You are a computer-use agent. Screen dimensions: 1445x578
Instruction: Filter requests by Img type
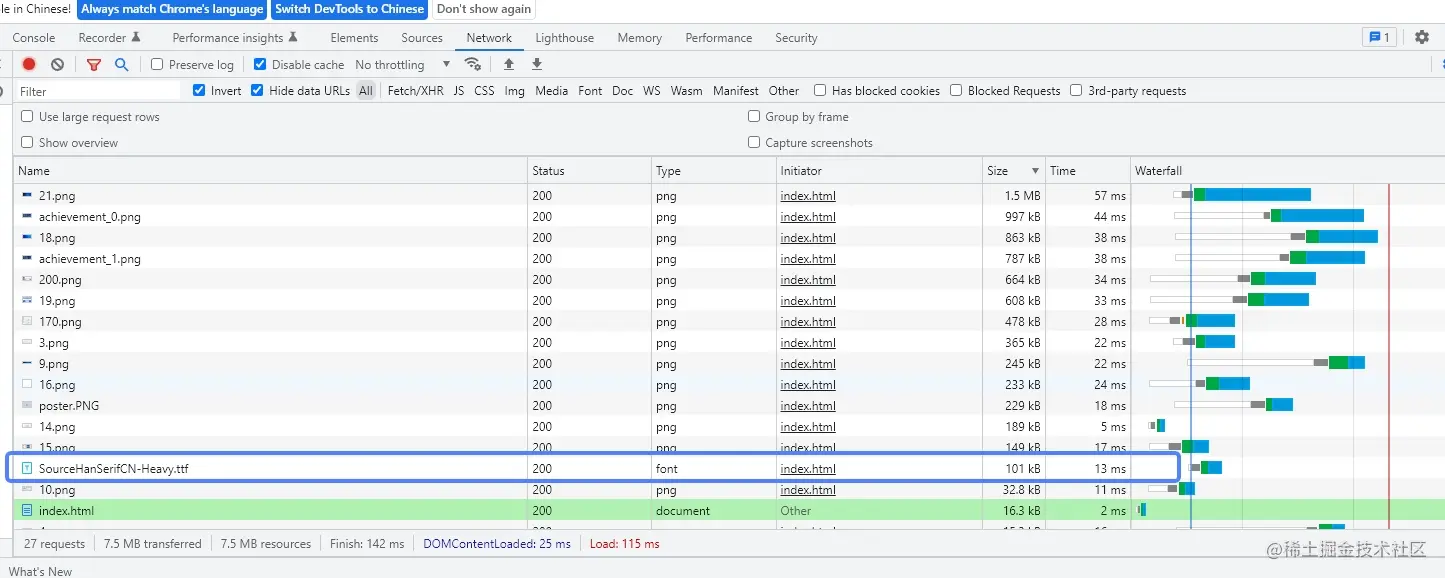click(x=514, y=90)
